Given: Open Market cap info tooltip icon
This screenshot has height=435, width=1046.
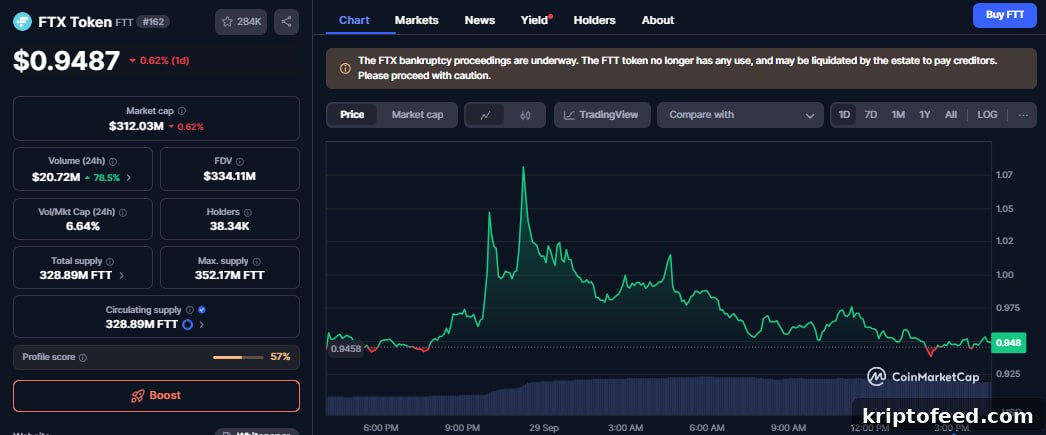Looking at the screenshot, I should 182,111.
